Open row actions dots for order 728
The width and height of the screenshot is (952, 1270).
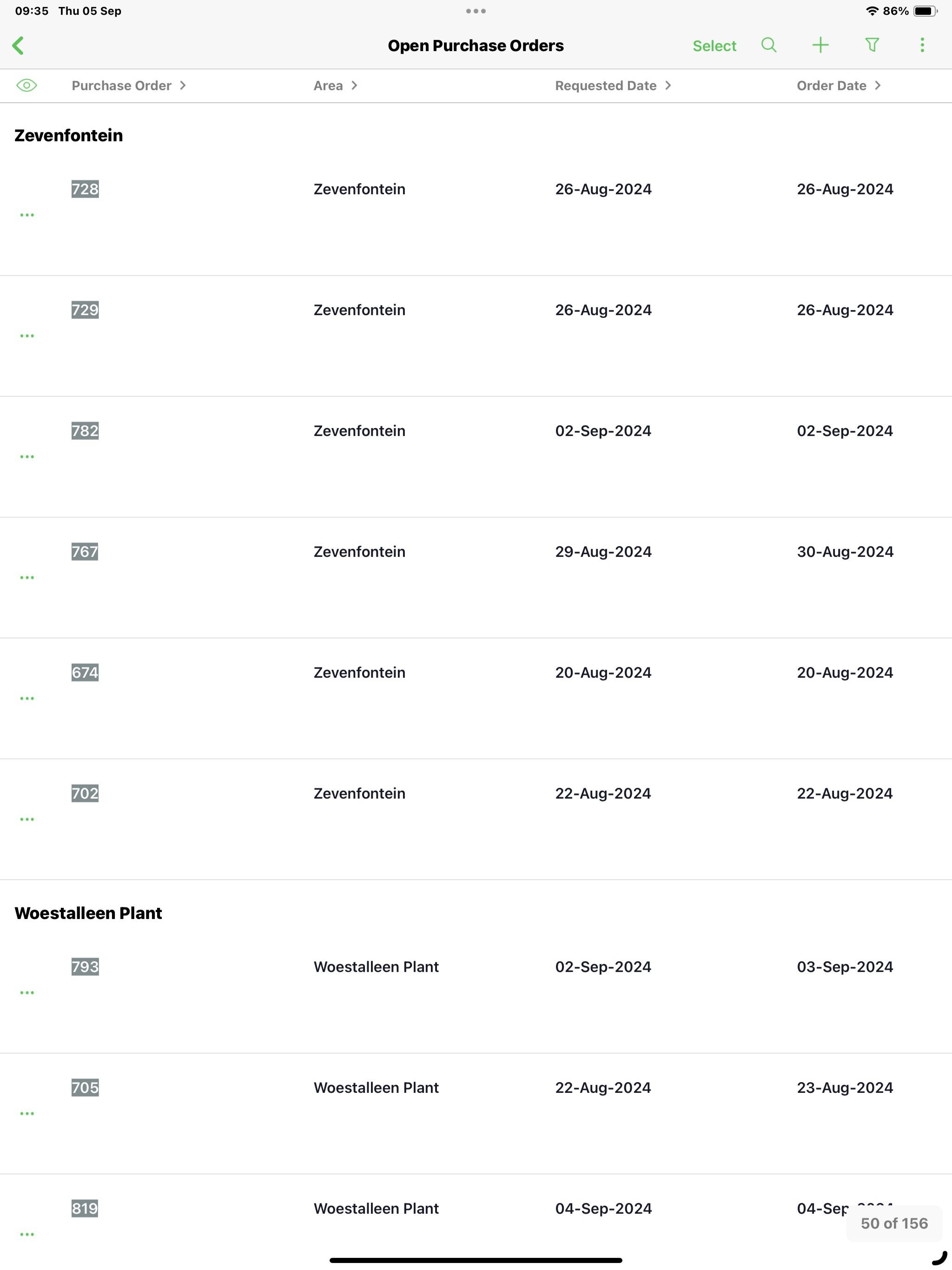[27, 215]
